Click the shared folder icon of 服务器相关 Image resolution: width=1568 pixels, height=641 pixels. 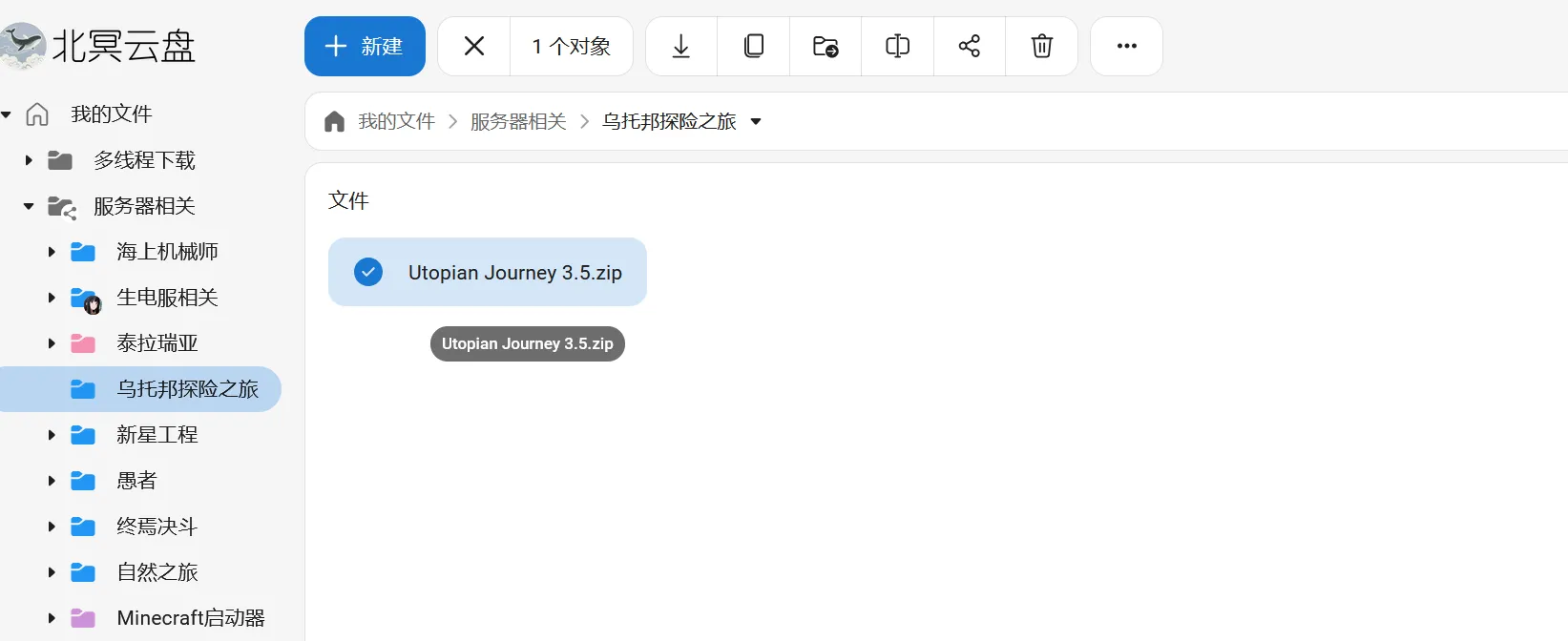click(62, 207)
